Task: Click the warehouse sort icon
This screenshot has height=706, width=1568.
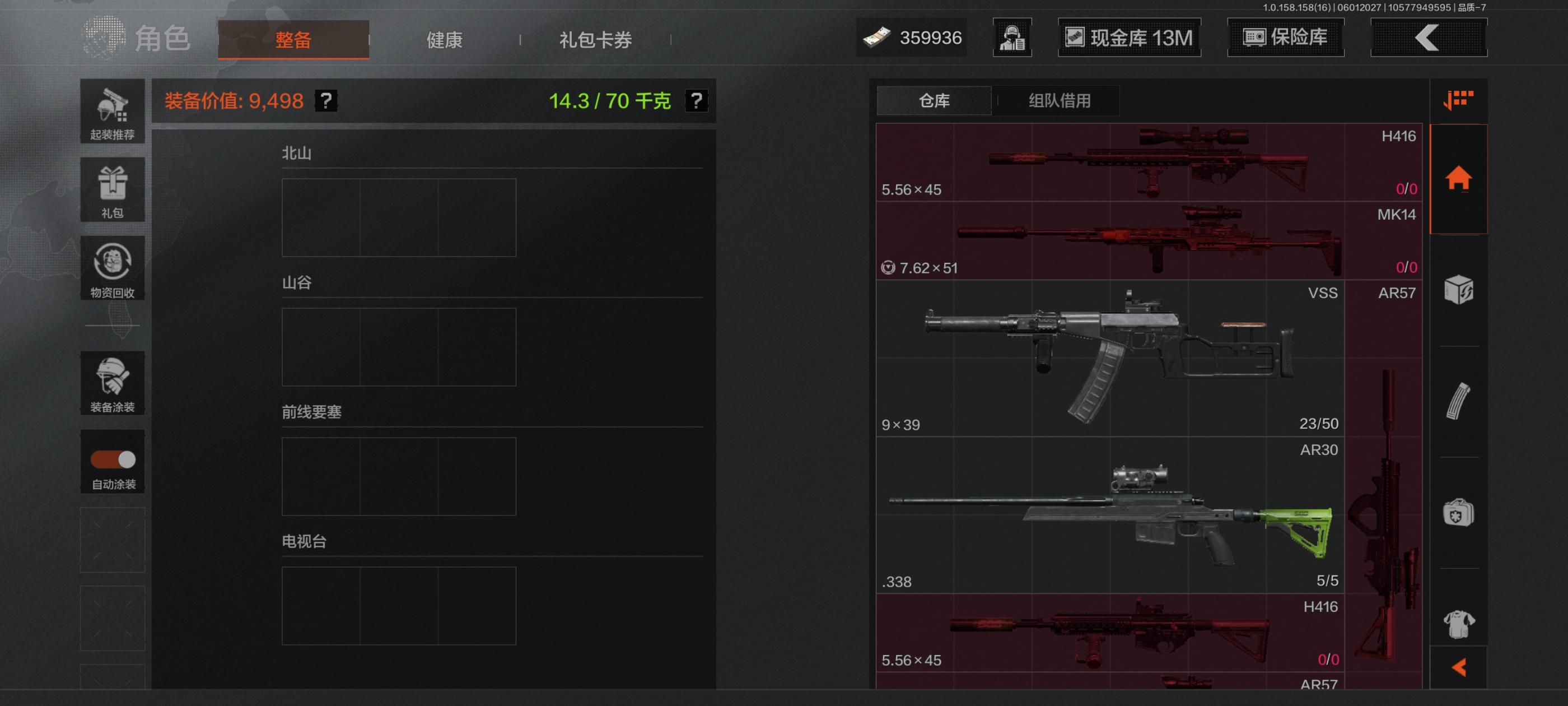Action: (x=1458, y=100)
